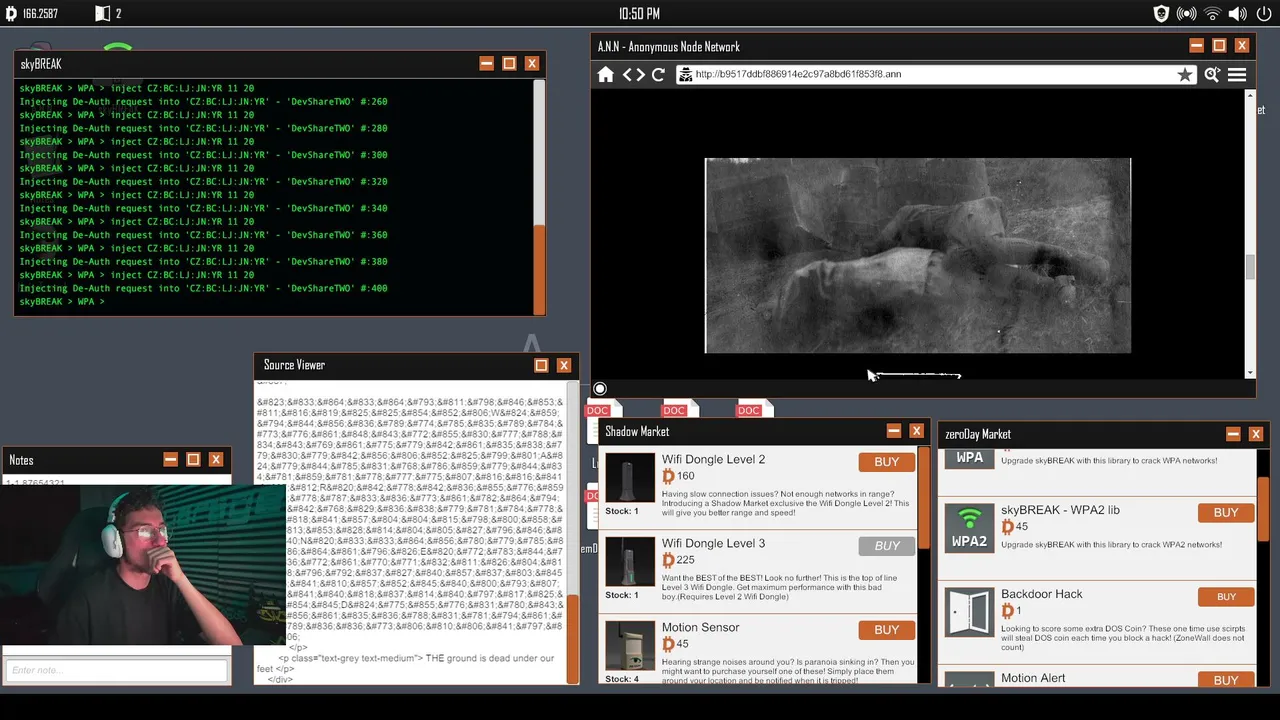Buy the Wifi Dongle Level 3
This screenshot has height=720, width=1280.
[x=886, y=546]
